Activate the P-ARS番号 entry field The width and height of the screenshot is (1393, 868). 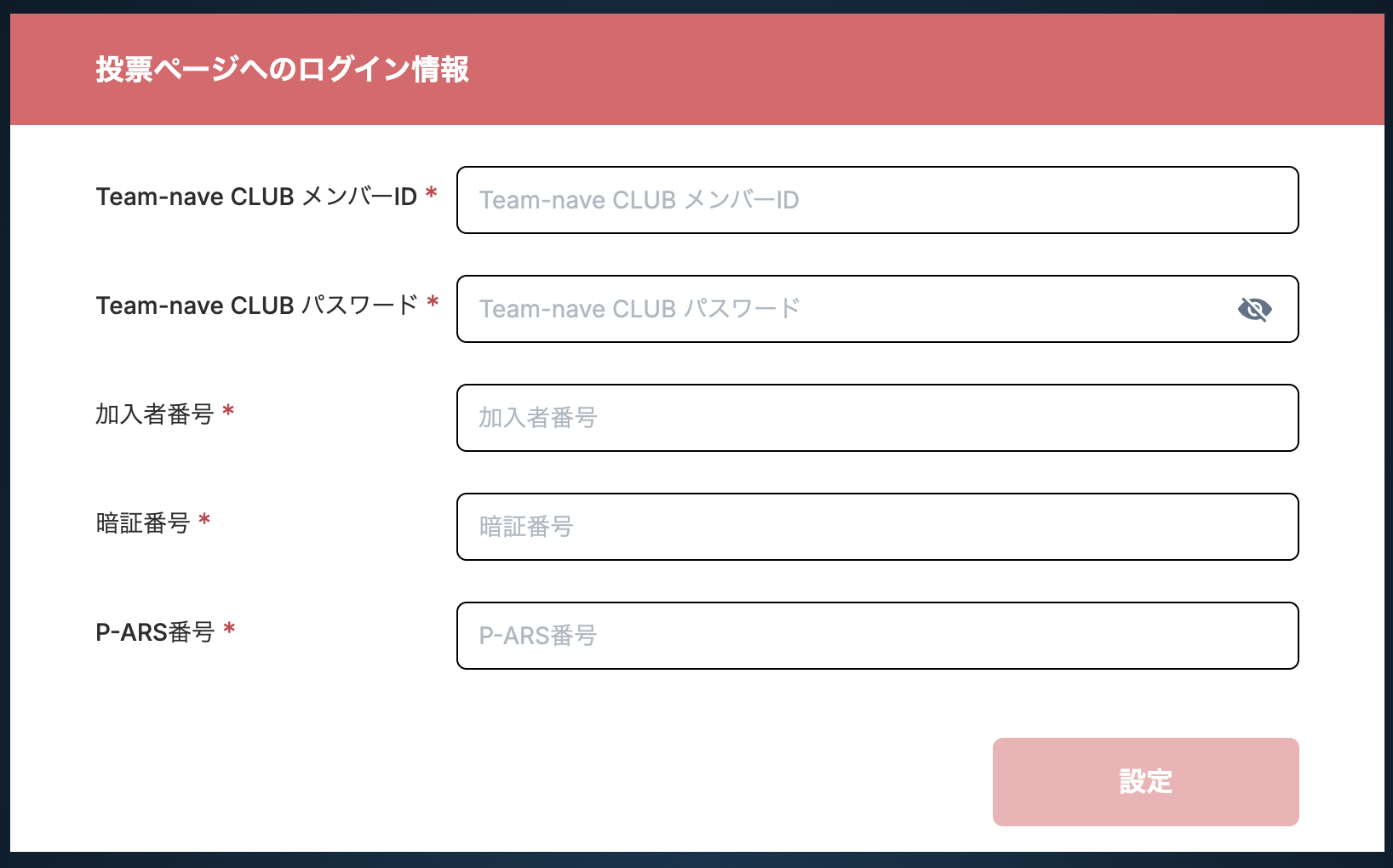[x=877, y=636]
